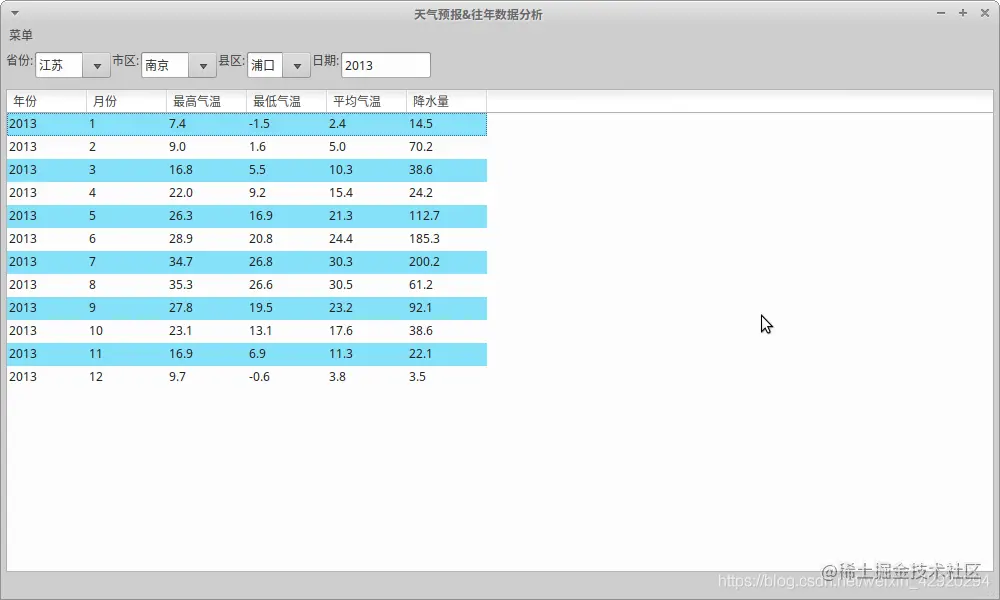Click the precipitation value 3.5
Screen dimensions: 1000x600
(417, 376)
